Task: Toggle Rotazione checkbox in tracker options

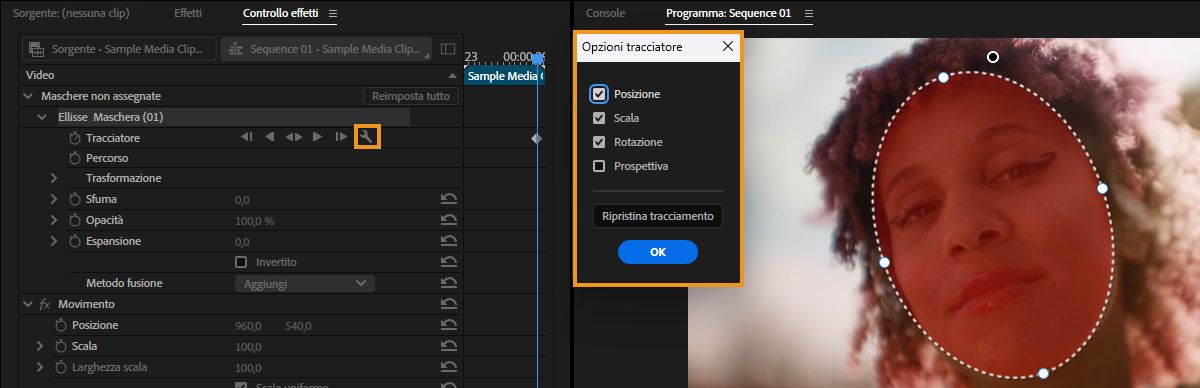Action: 599,142
